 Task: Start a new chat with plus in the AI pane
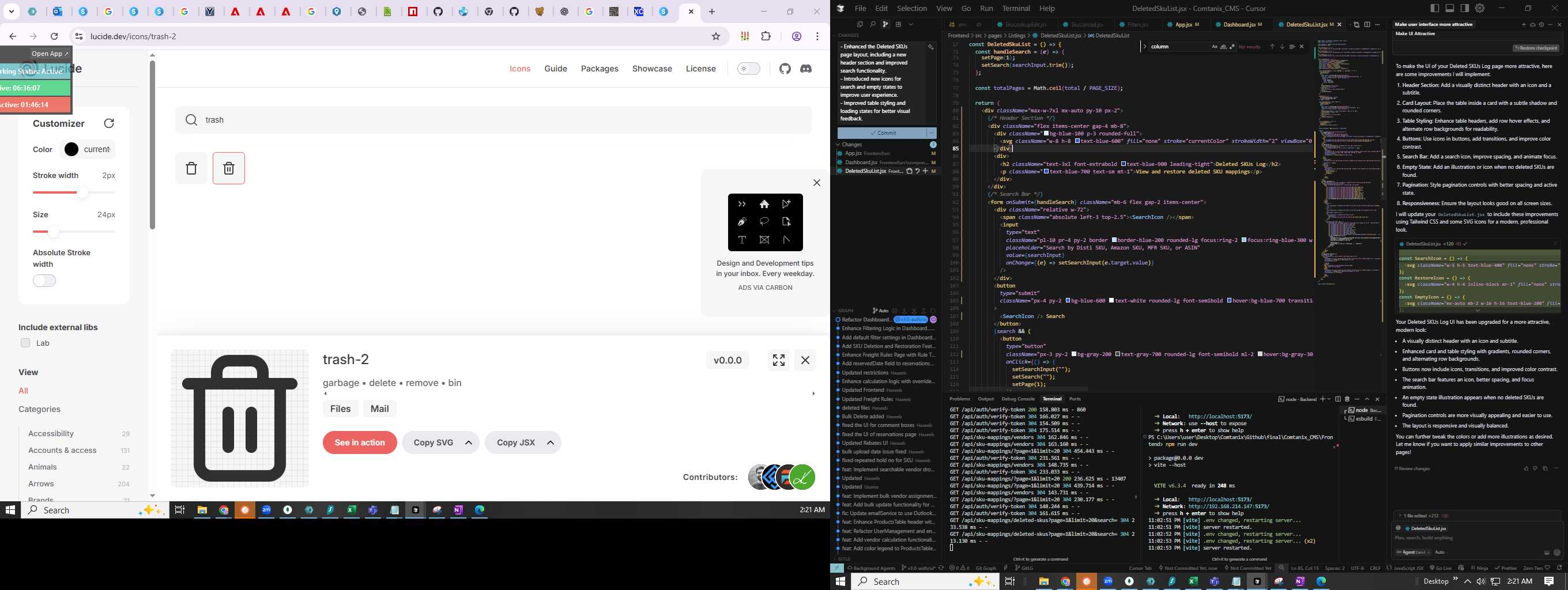point(1524,24)
